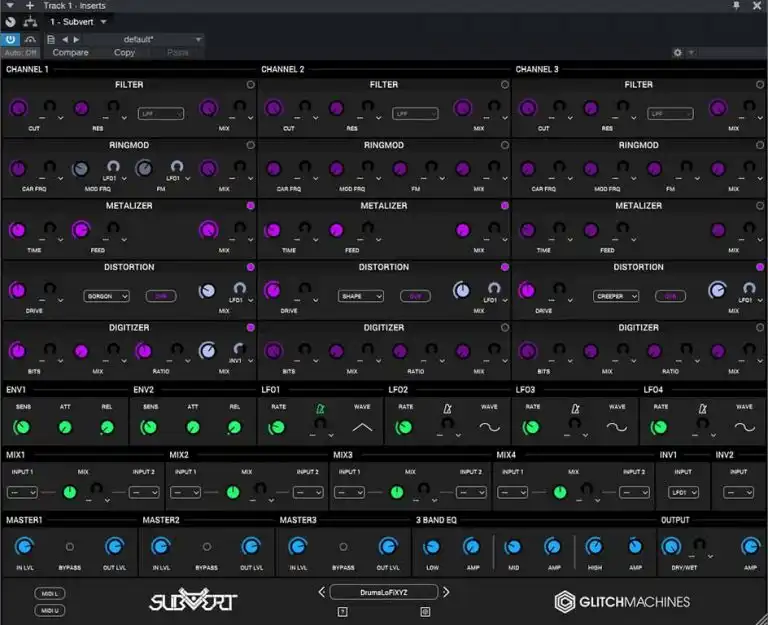Click the MIX2 green MIX knob

[x=233, y=492]
